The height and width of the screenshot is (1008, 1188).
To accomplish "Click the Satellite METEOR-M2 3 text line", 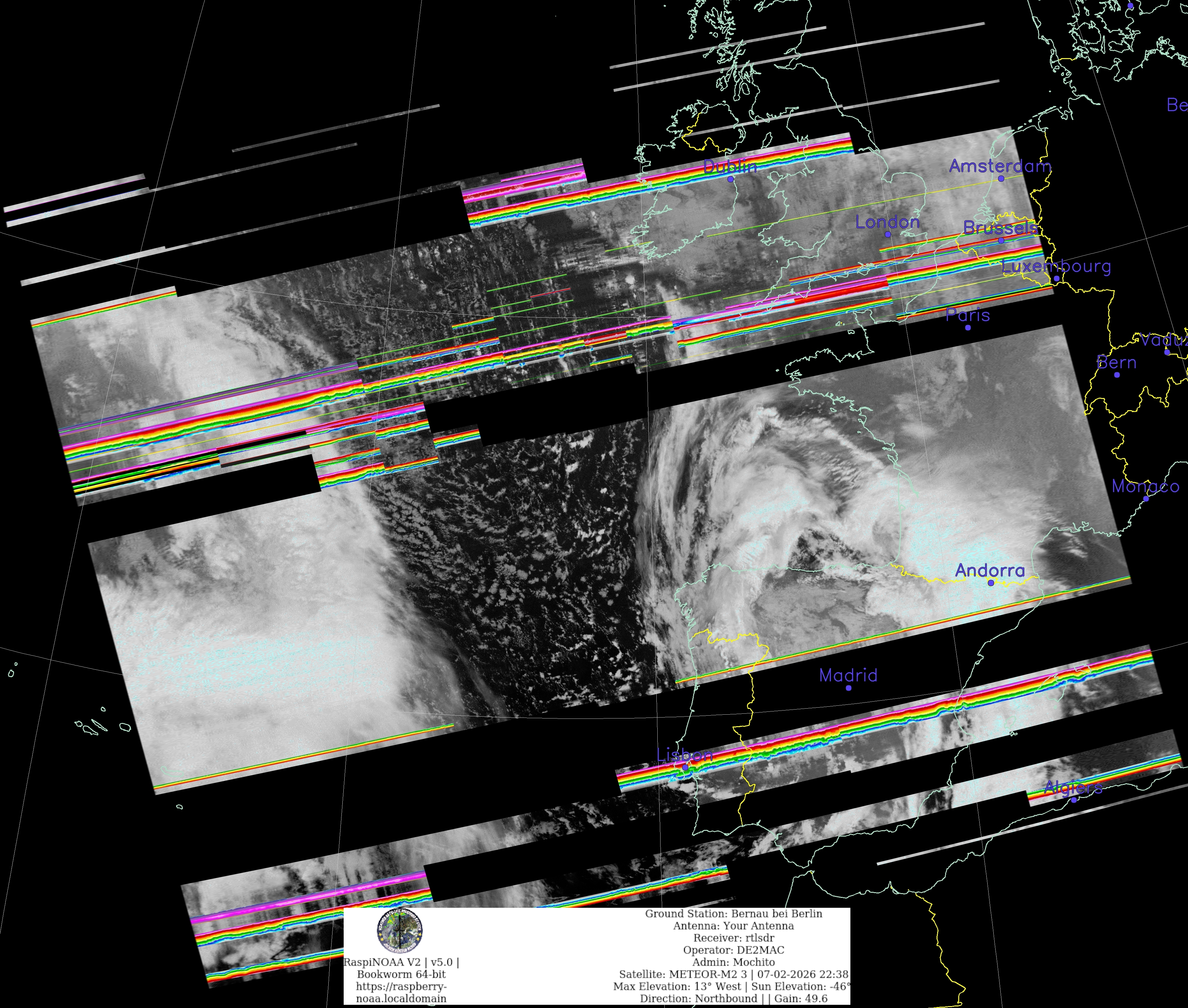I will click(x=733, y=974).
